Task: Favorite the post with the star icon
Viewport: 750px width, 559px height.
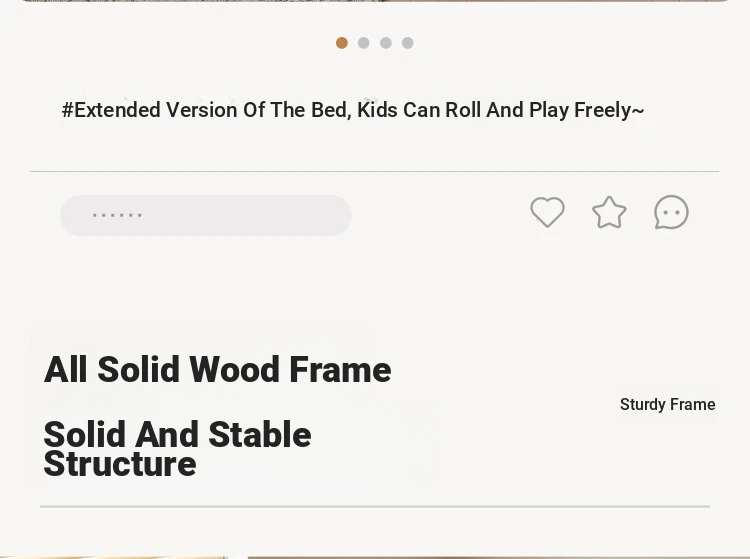Action: coord(609,212)
